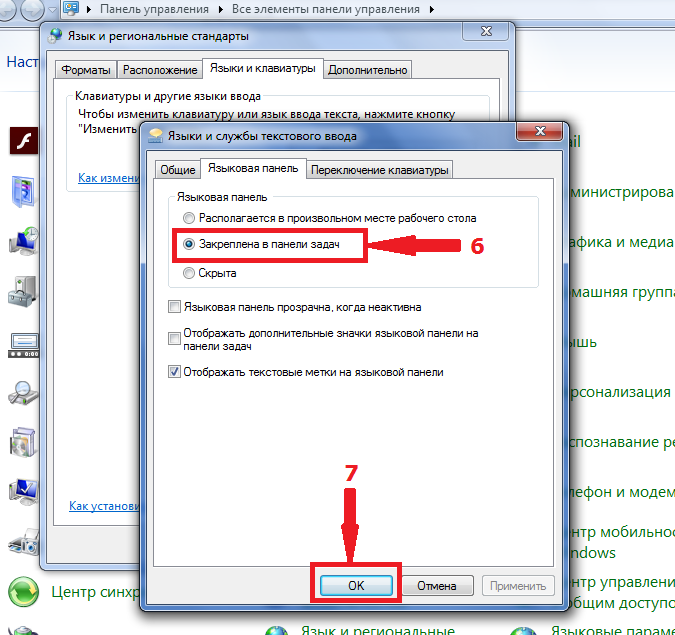Screen dimensions: 675x635
Task: Open the 'Переключение клавиатуры' tab
Action: [379, 170]
